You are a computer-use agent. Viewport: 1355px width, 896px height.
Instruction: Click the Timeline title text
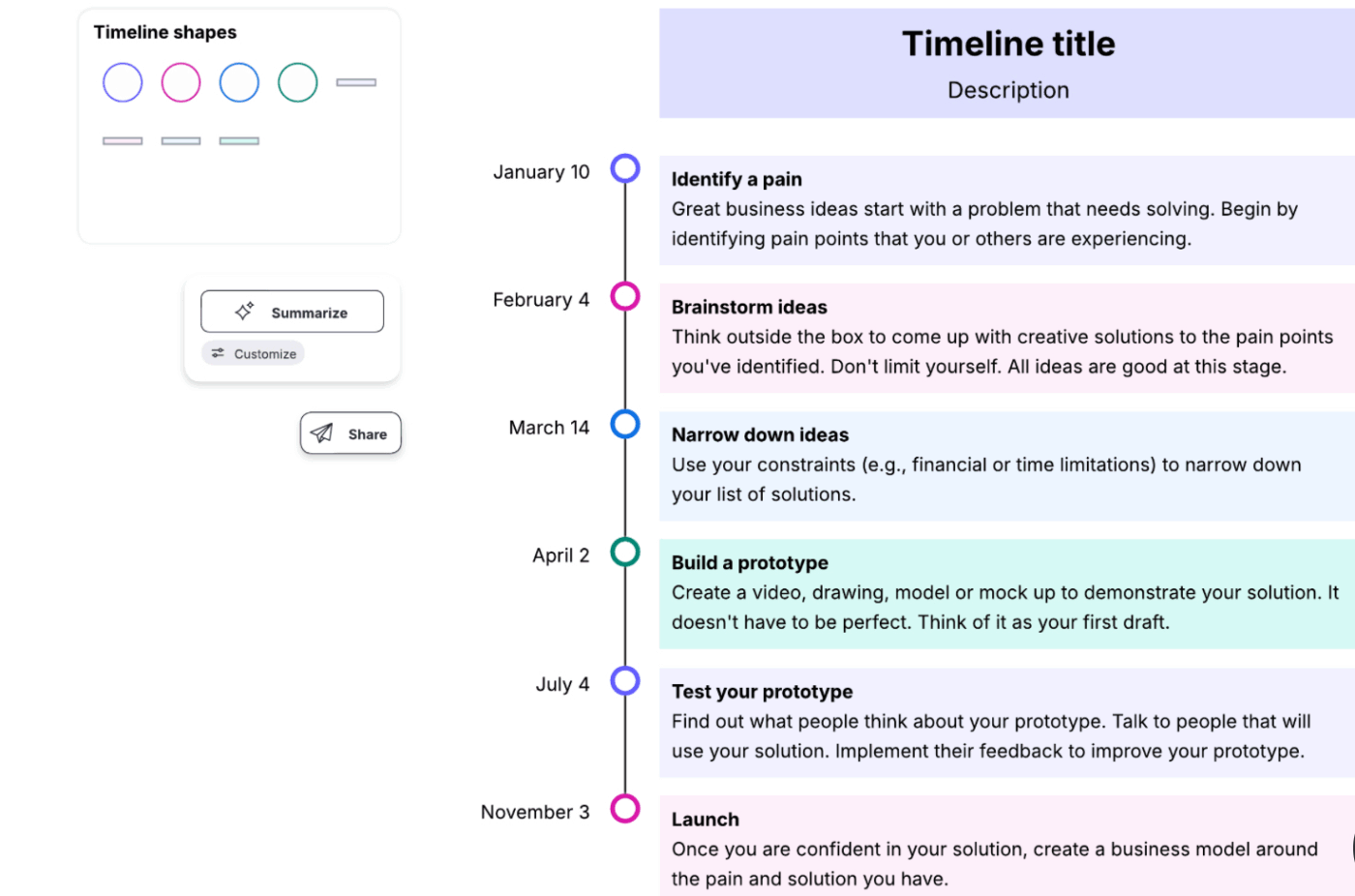(x=1008, y=44)
